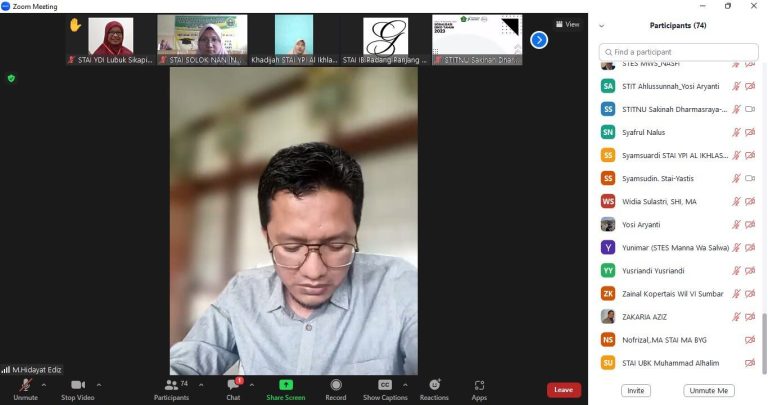Click Invite button in participants panel
This screenshot has height=405, width=768.
[636, 390]
